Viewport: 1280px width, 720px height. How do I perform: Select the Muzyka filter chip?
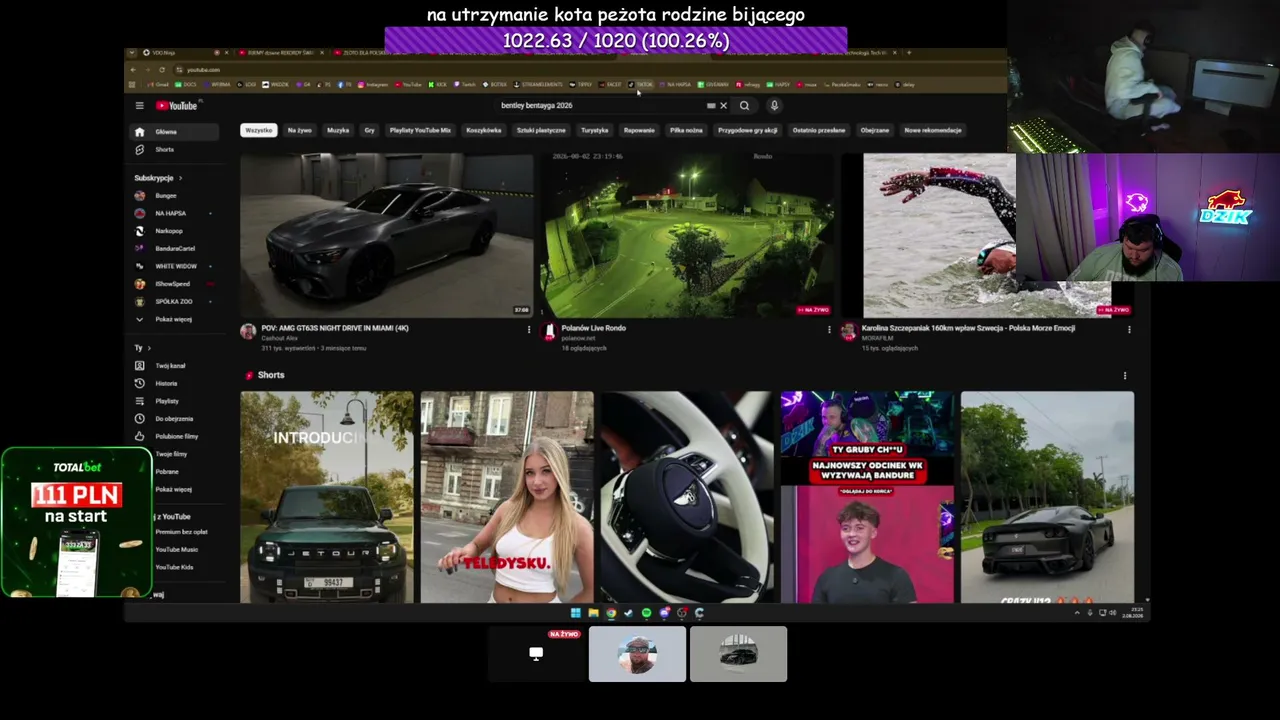tap(338, 130)
